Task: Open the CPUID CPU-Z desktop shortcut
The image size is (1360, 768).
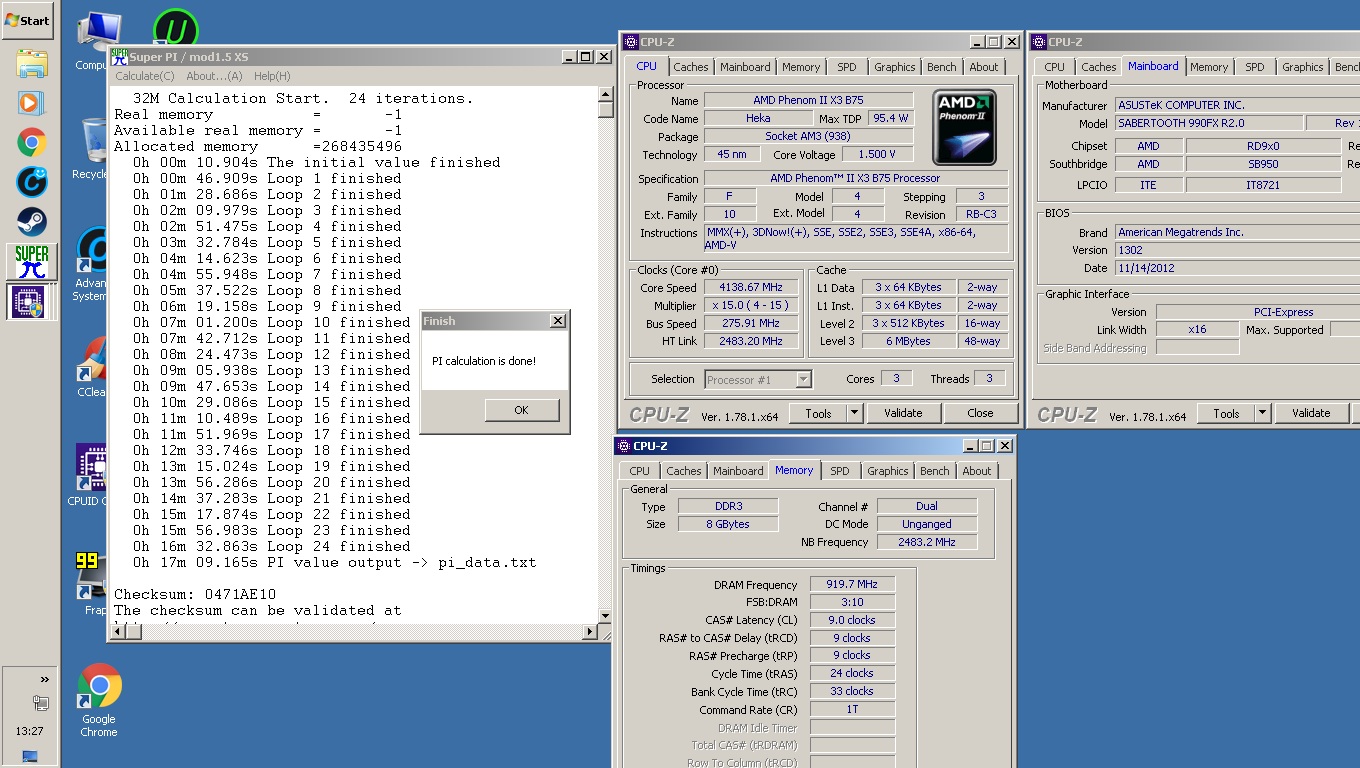Action: 90,476
